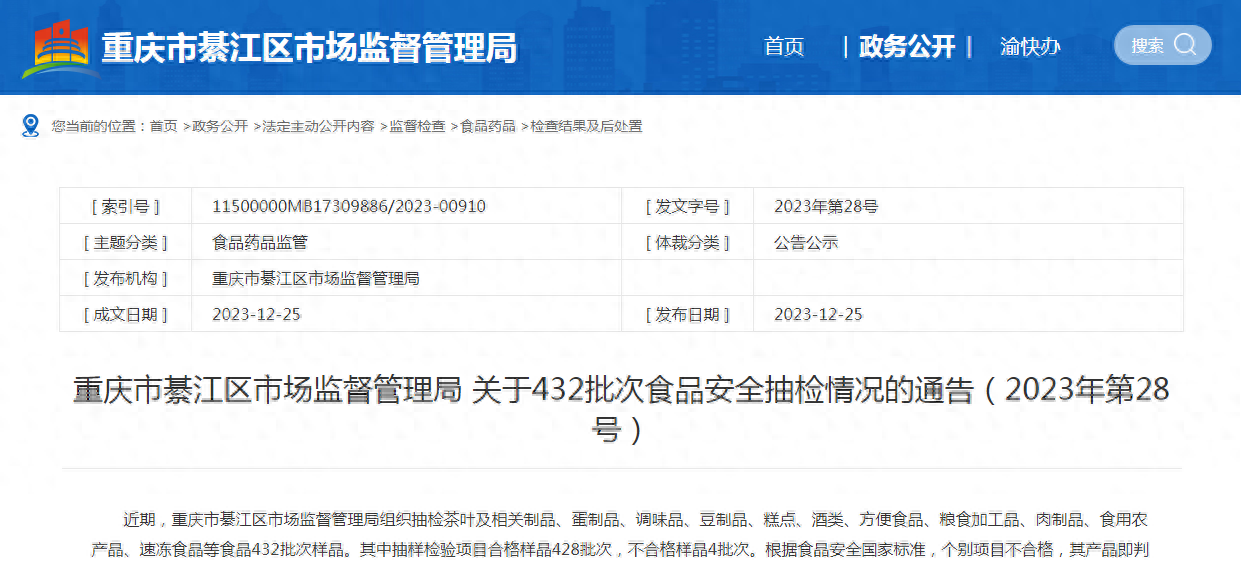1241x565 pixels.
Task: Click the location pin icon in breadcrumb
Action: (x=31, y=126)
